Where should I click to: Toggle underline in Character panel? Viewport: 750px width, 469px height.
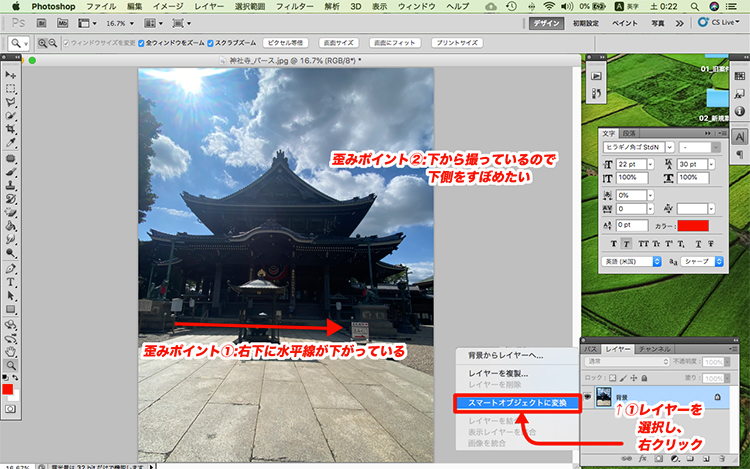(x=698, y=244)
